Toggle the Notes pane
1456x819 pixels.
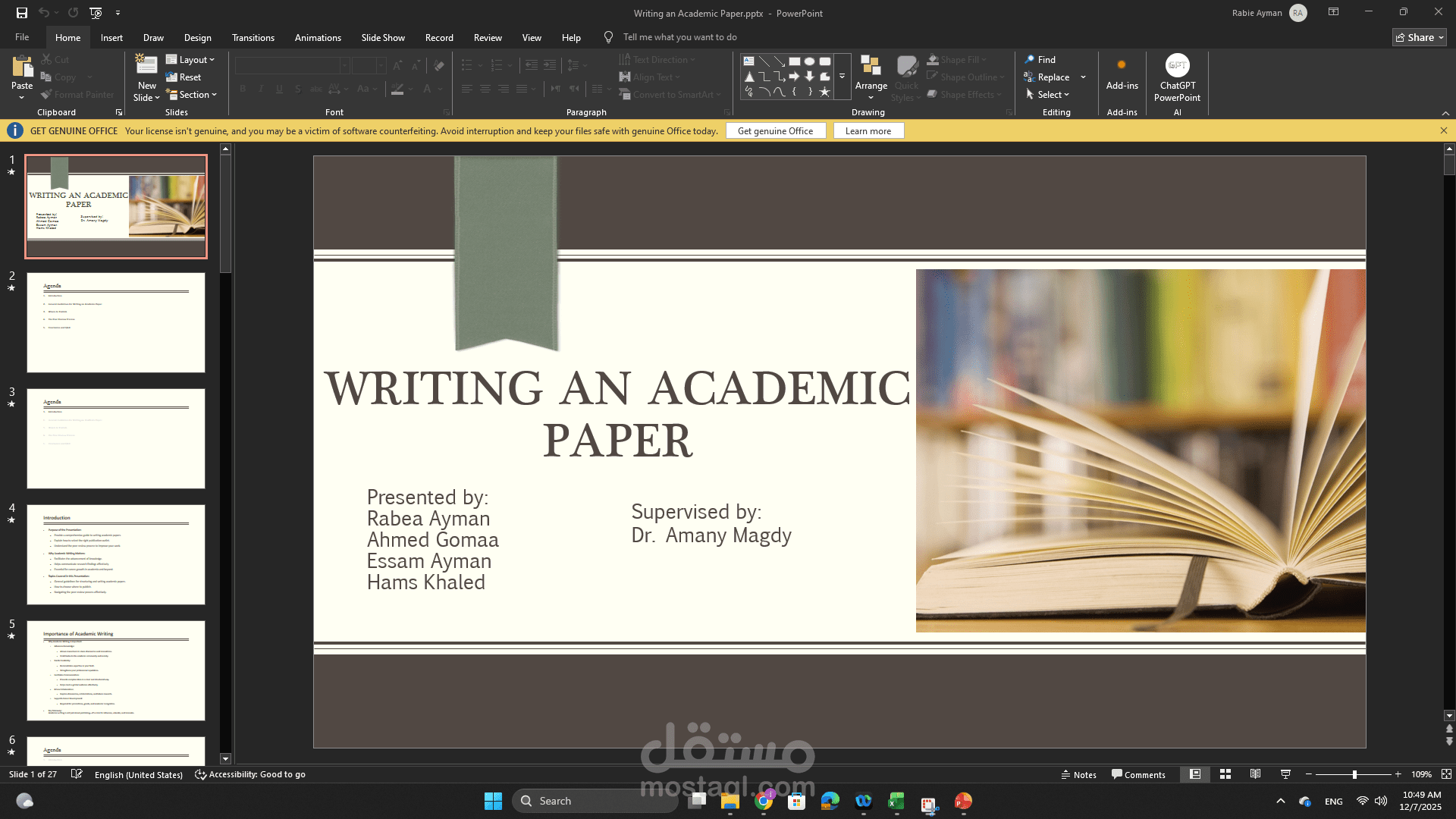point(1079,774)
